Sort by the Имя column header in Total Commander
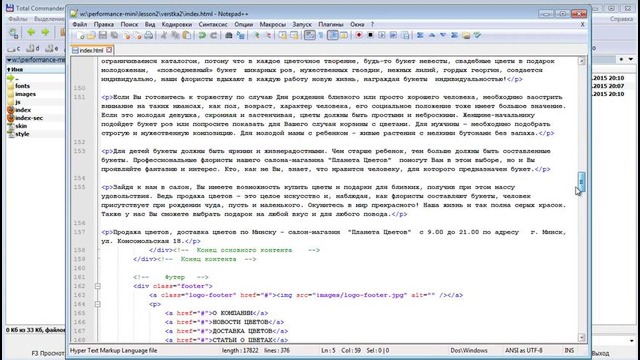Viewport: 640px width, 360px height. 17,69
